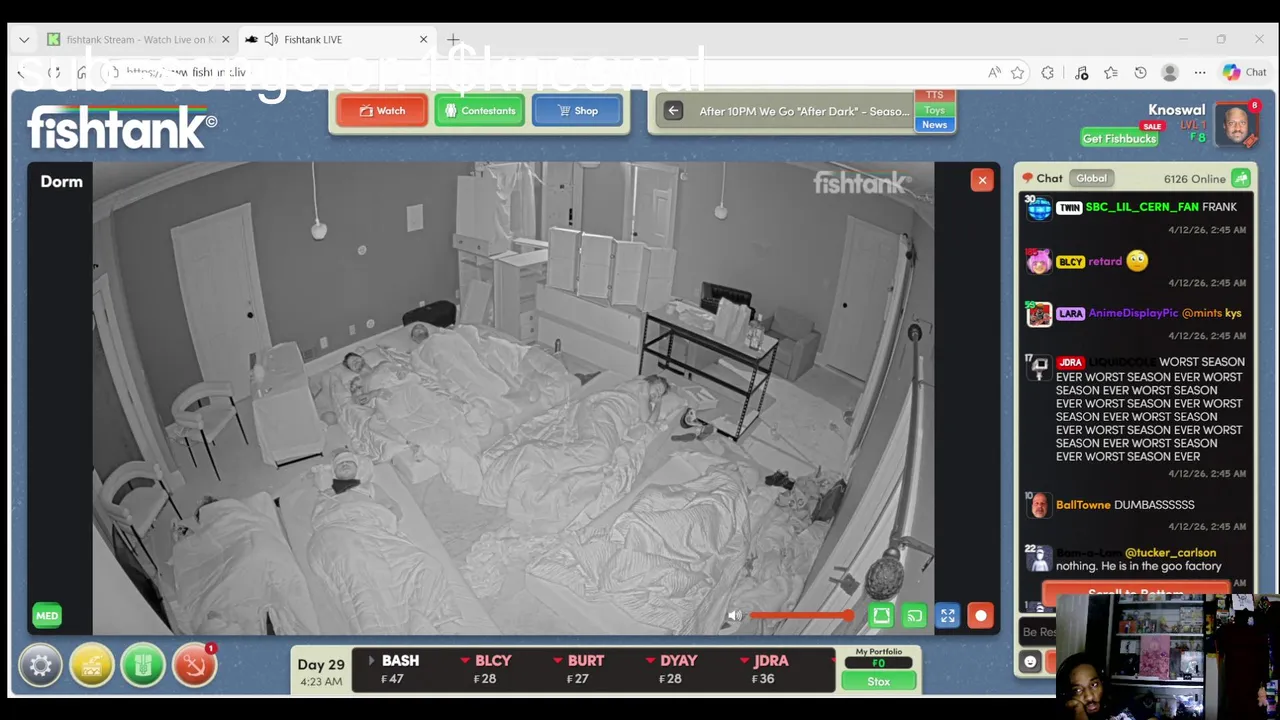Toggle theater mode on player
Viewport: 1280px width, 720px height.
point(881,616)
